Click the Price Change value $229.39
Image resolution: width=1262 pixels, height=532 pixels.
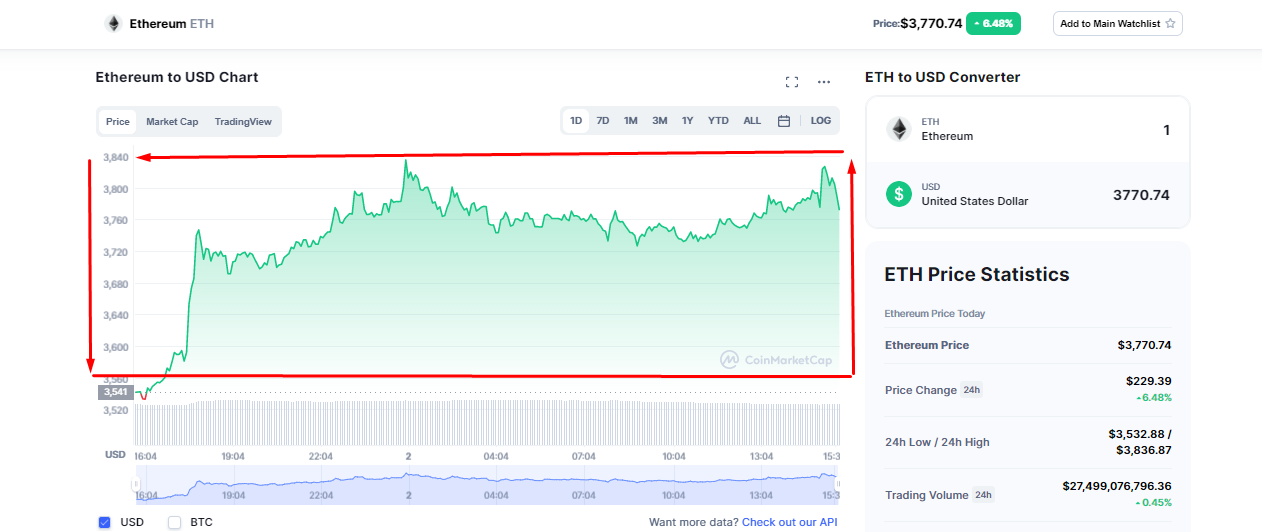1148,381
